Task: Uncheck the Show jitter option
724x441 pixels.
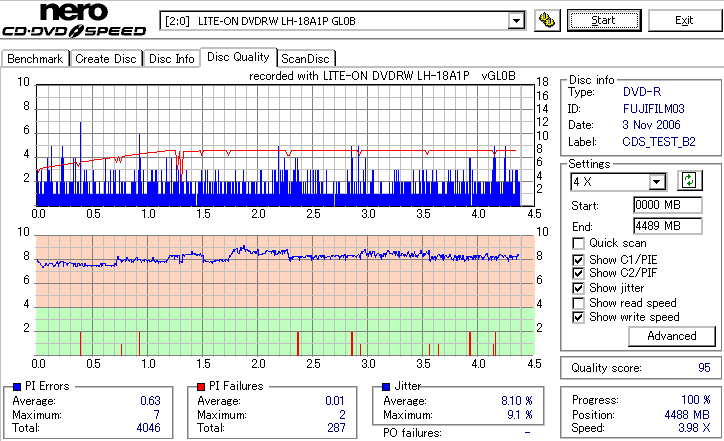Action: coord(578,288)
